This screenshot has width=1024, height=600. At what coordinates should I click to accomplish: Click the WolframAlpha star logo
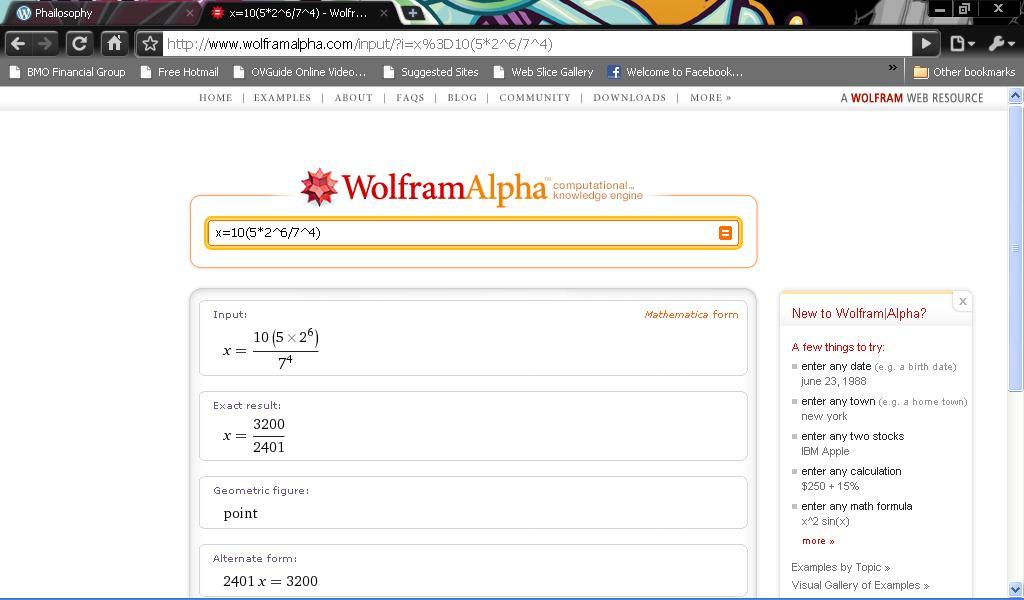[319, 187]
